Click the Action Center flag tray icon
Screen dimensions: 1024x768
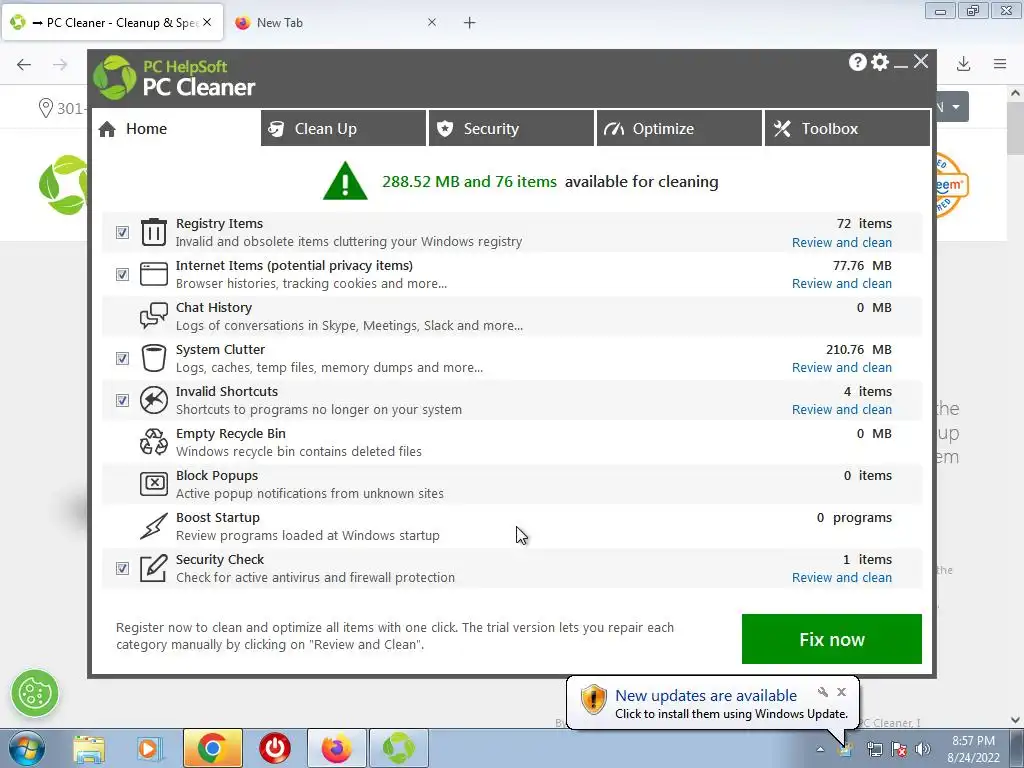pos(899,750)
